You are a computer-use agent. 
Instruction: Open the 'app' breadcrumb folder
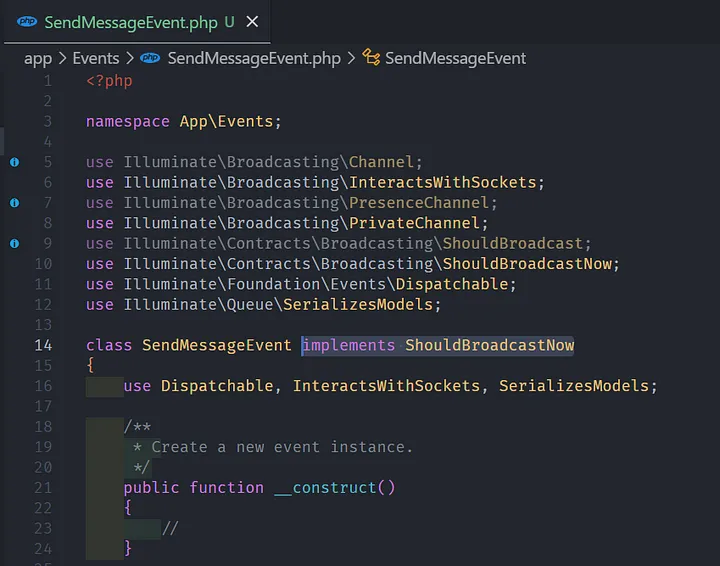click(38, 58)
